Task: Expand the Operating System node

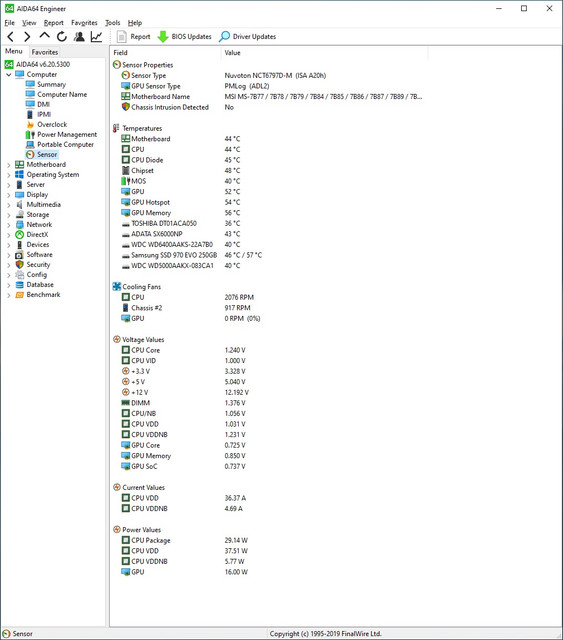Action: coord(9,175)
